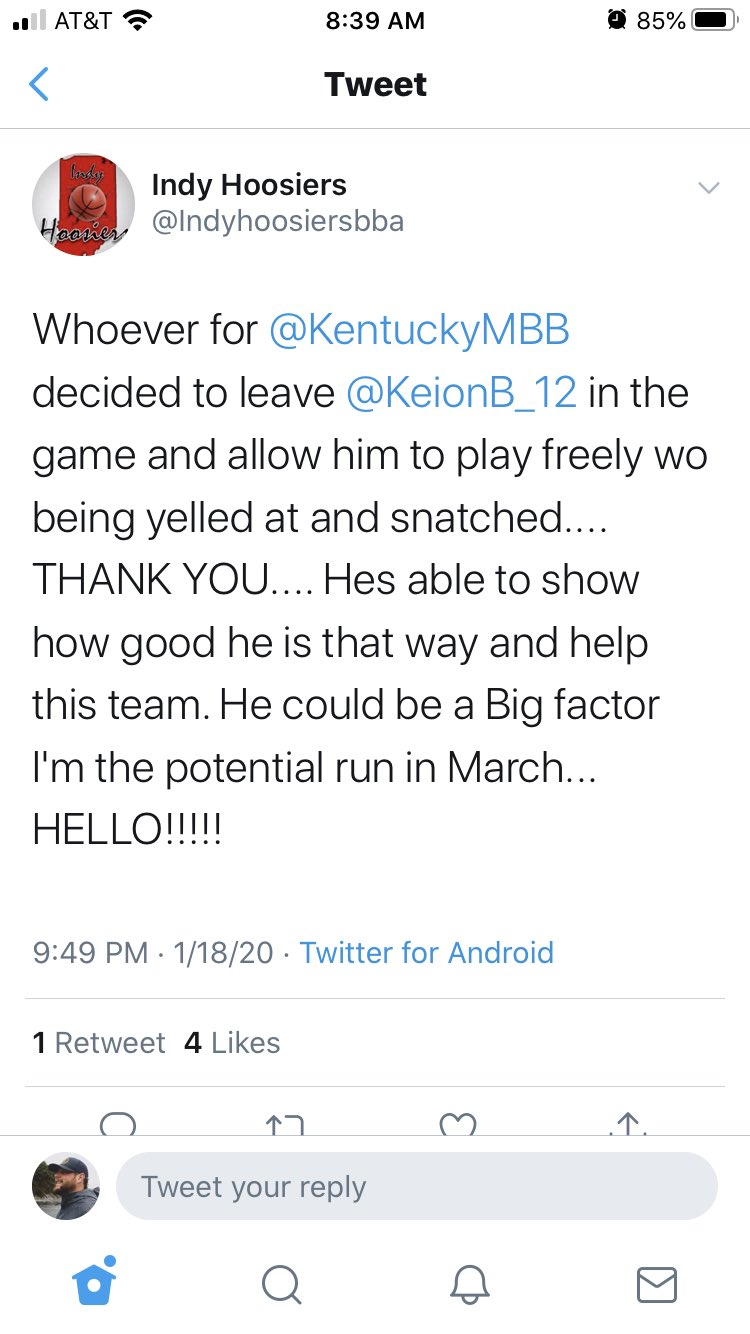The height and width of the screenshot is (1334, 750).
Task: Open the Twitter for Android link
Action: (426, 952)
